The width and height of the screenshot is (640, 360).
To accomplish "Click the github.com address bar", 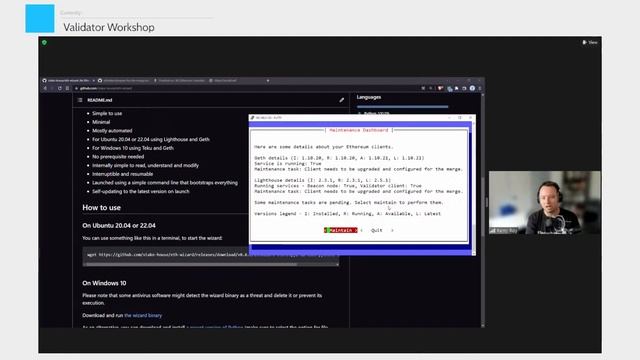I will pyautogui.click(x=245, y=88).
